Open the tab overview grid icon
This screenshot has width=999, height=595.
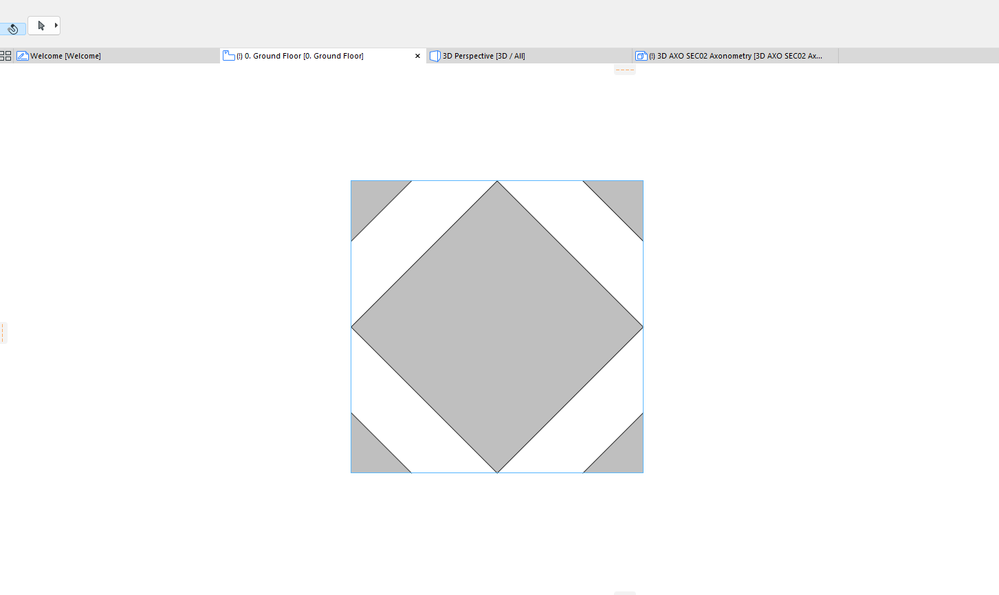6,56
